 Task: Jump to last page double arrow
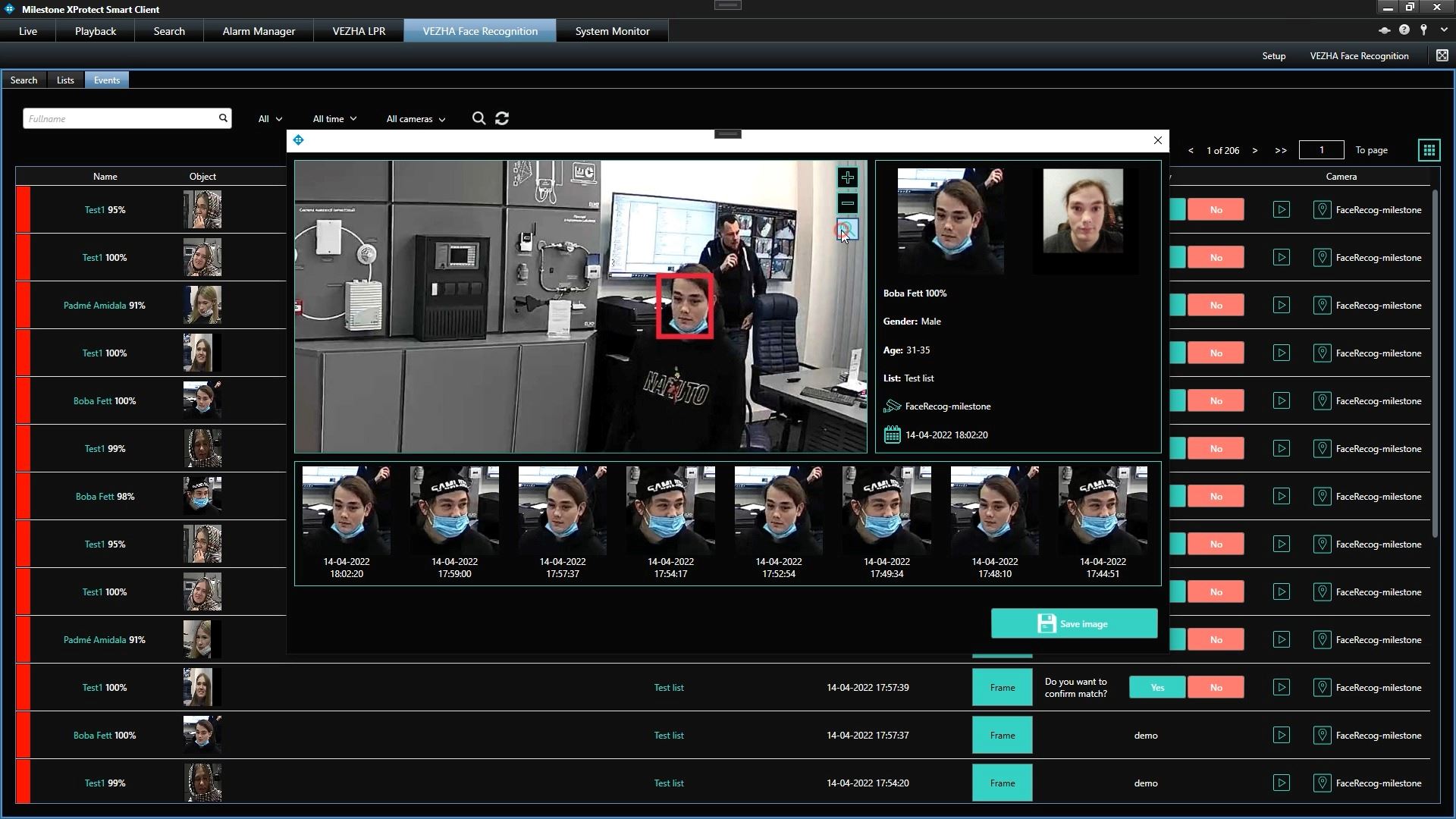click(1281, 150)
